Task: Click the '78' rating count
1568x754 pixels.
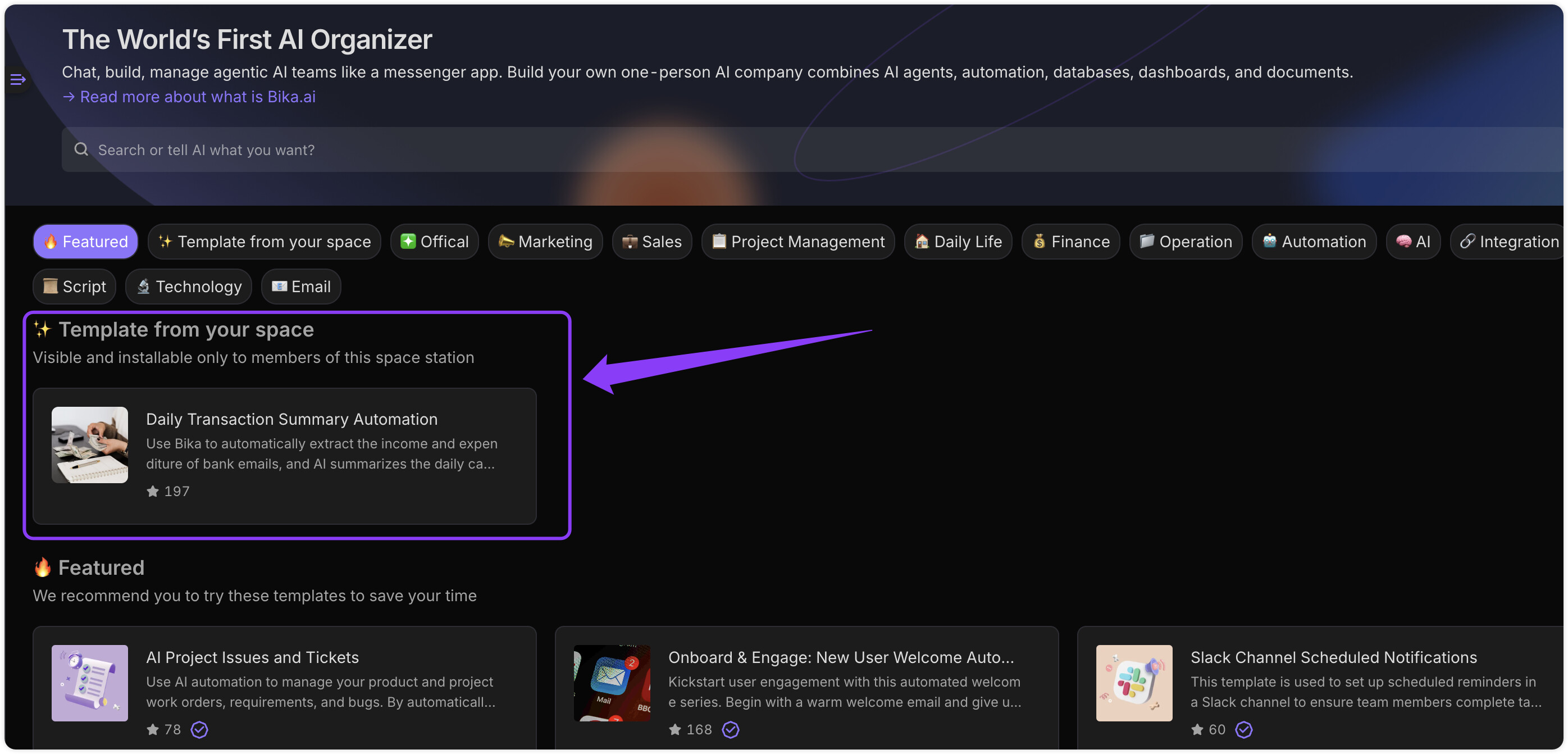Action: click(172, 729)
